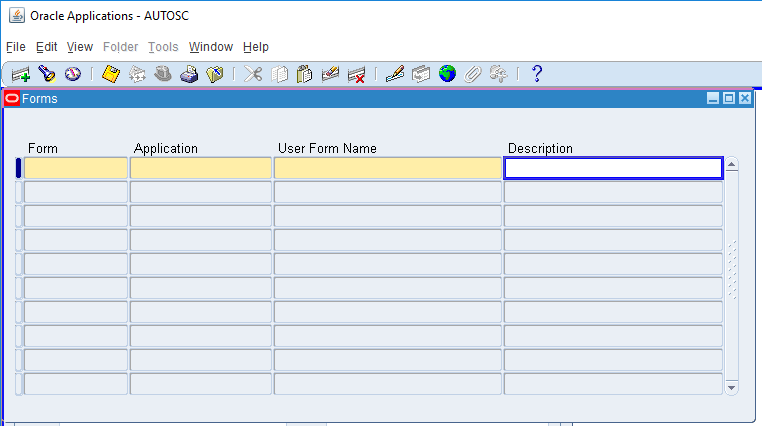Screen dimensions: 762x426
Task: Open Translations with the globe icon
Action: tap(447, 74)
